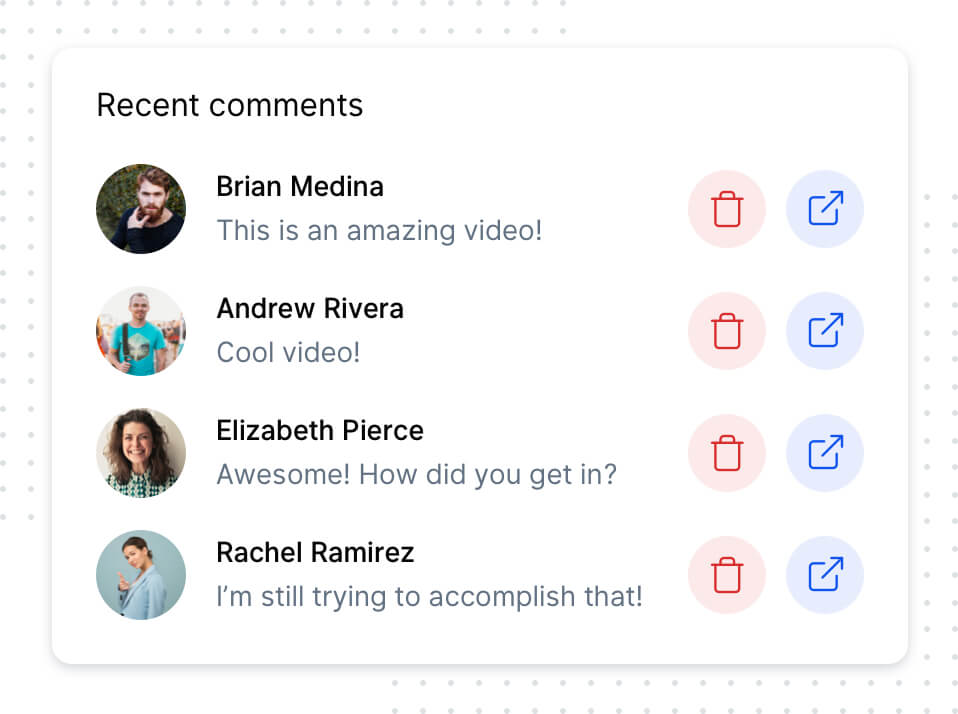
Task: Select Rachel Ramirez's avatar image
Action: click(x=140, y=575)
